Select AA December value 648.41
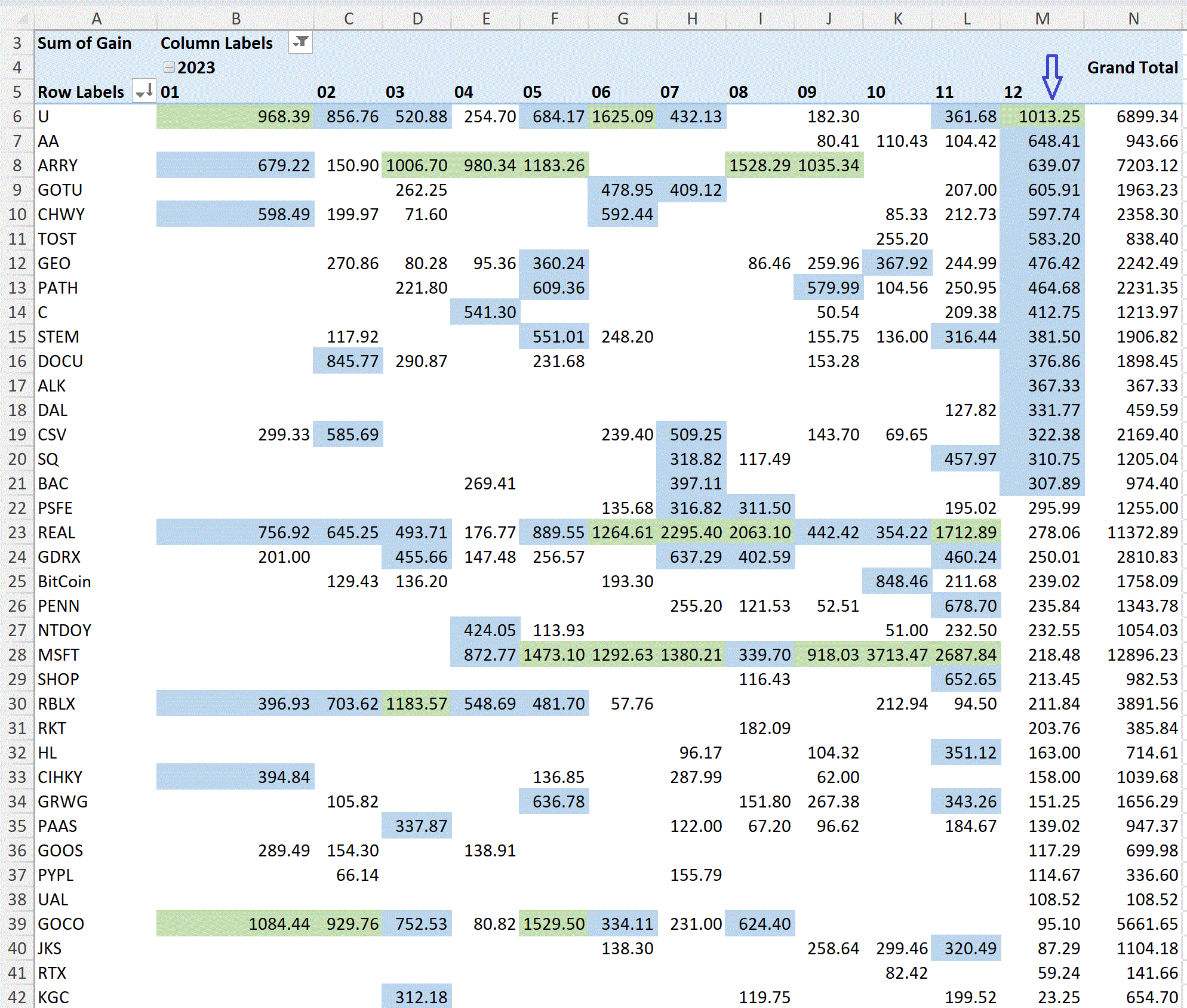Viewport: 1187px width, 1008px height. click(1043, 141)
